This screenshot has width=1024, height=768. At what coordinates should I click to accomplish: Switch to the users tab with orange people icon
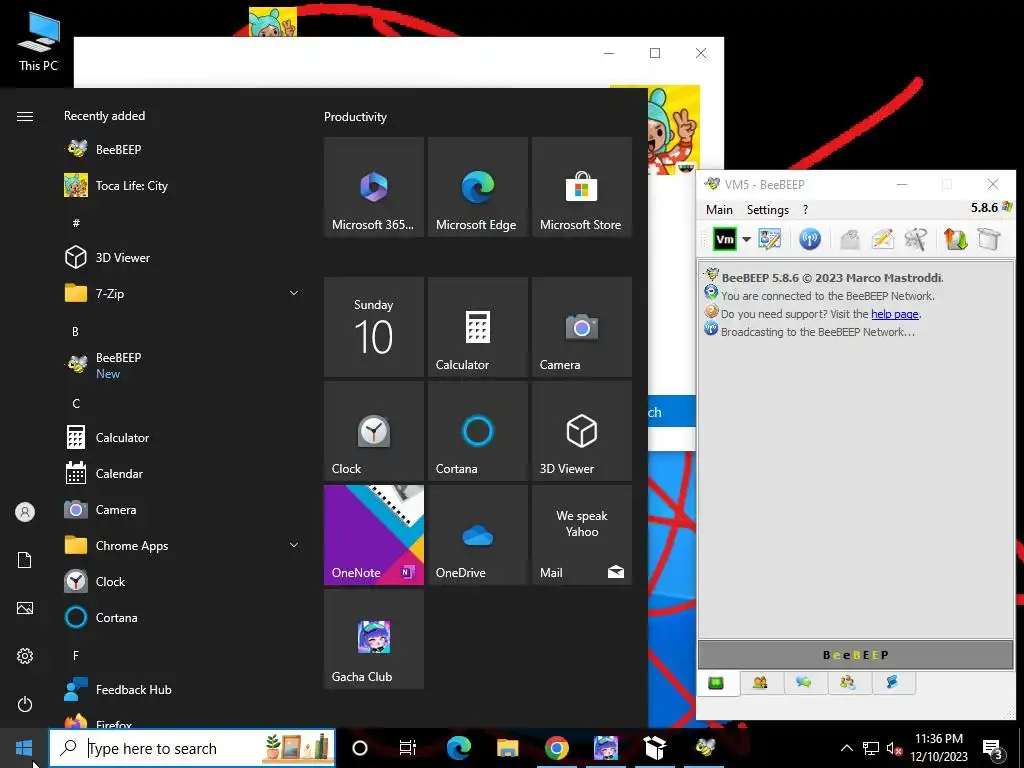760,683
